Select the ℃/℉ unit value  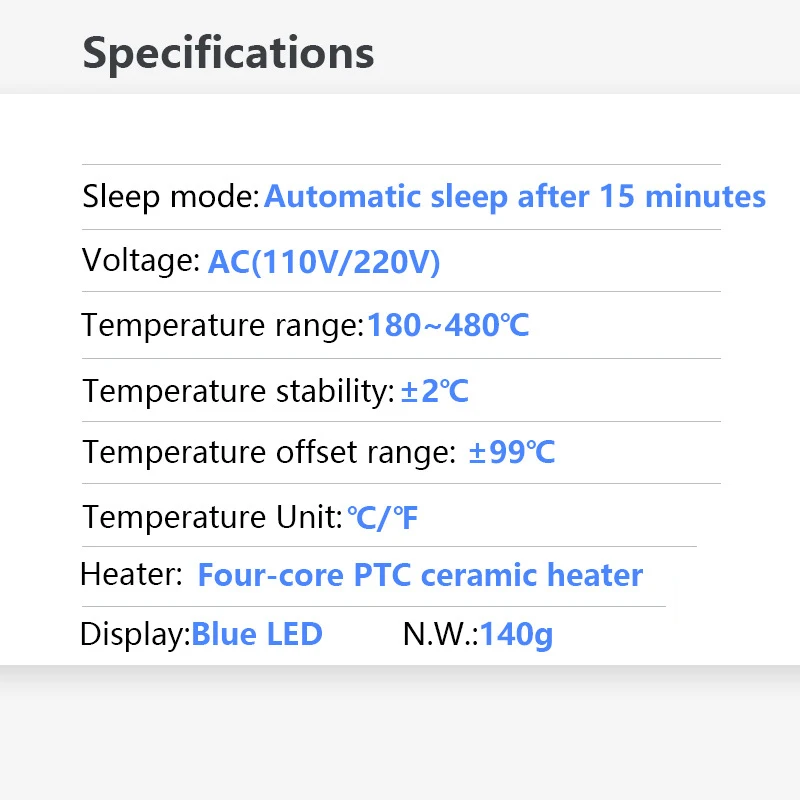pos(383,517)
